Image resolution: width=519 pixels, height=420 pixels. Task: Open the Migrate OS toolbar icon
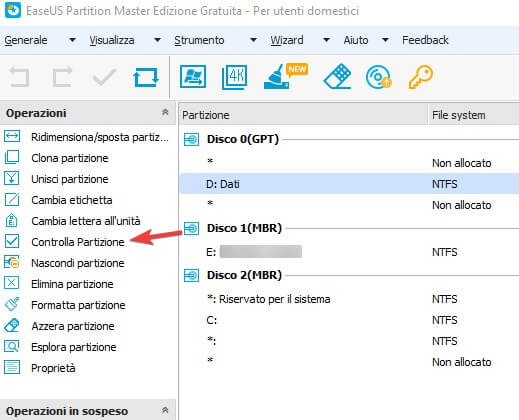tap(193, 77)
